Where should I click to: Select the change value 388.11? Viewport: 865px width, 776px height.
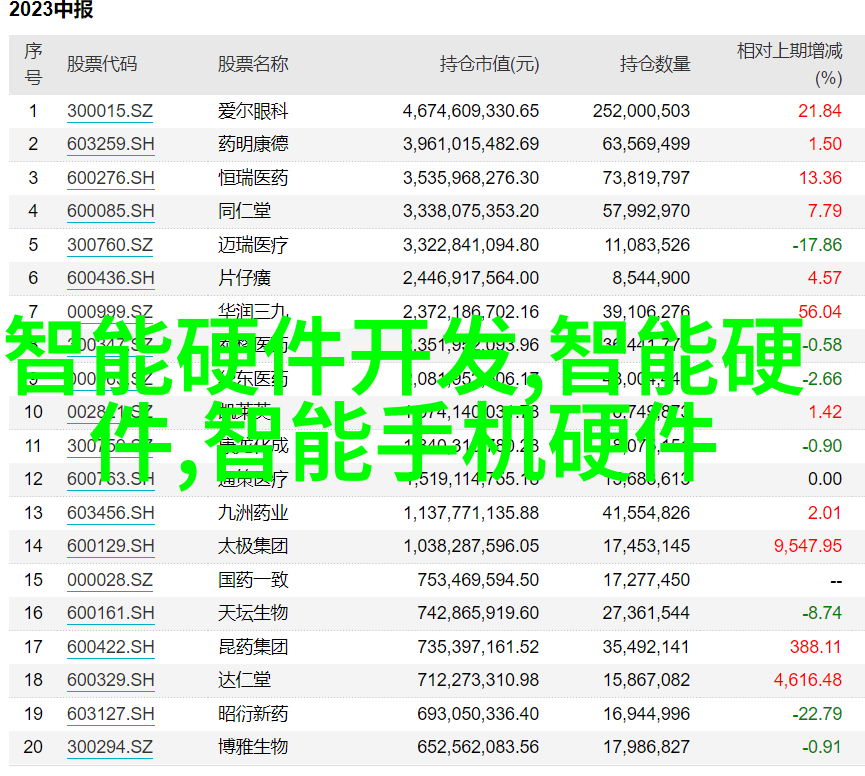pyautogui.click(x=816, y=647)
